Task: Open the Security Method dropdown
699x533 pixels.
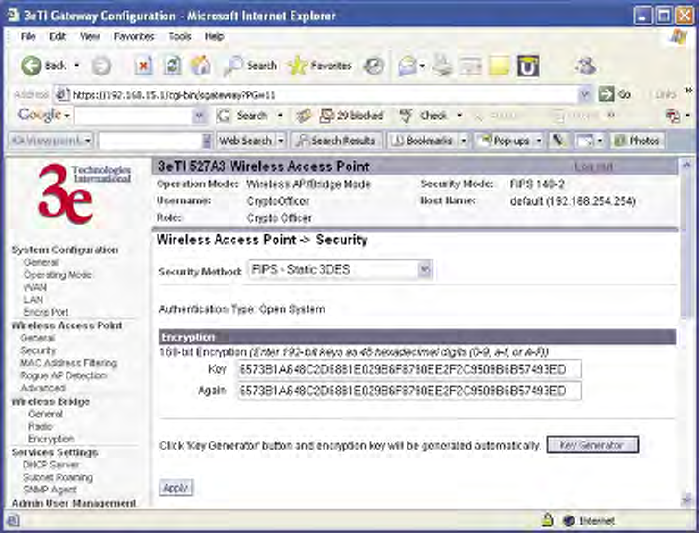Action: coord(340,270)
